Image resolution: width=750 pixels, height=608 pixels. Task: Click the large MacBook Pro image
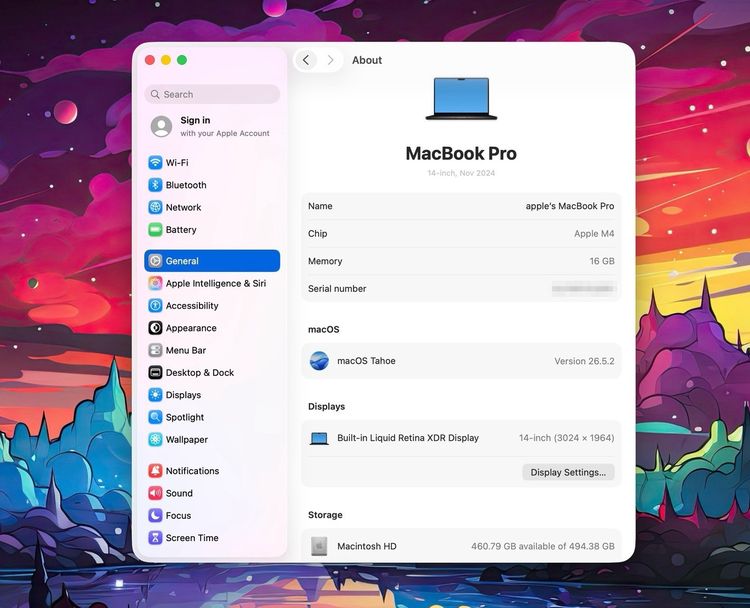pyautogui.click(x=461, y=99)
